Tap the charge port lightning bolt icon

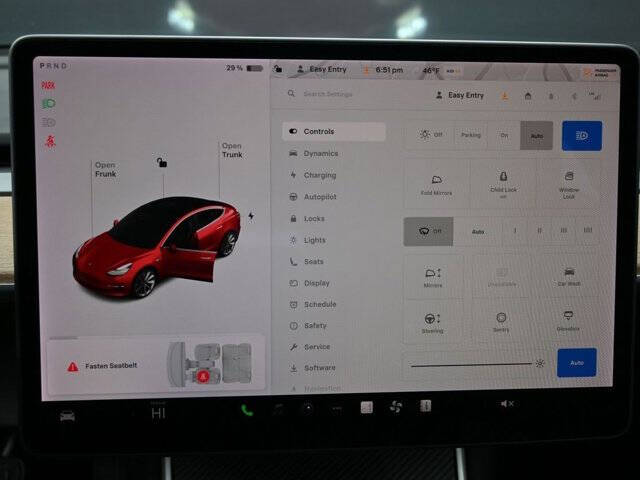click(x=251, y=216)
